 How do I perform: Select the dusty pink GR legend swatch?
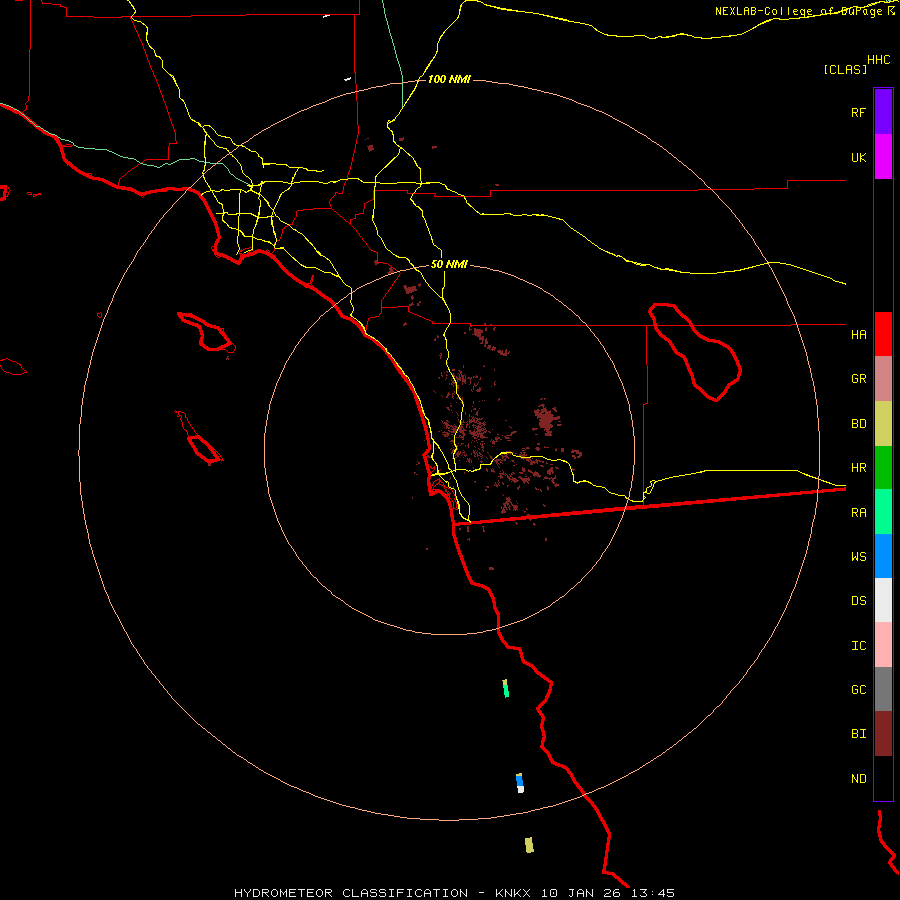pos(883,379)
